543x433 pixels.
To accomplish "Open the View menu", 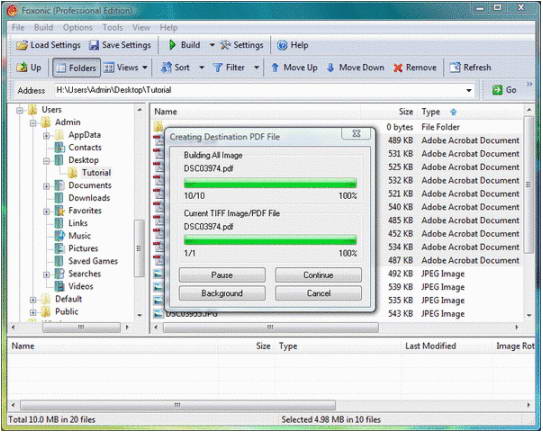I will [141, 27].
